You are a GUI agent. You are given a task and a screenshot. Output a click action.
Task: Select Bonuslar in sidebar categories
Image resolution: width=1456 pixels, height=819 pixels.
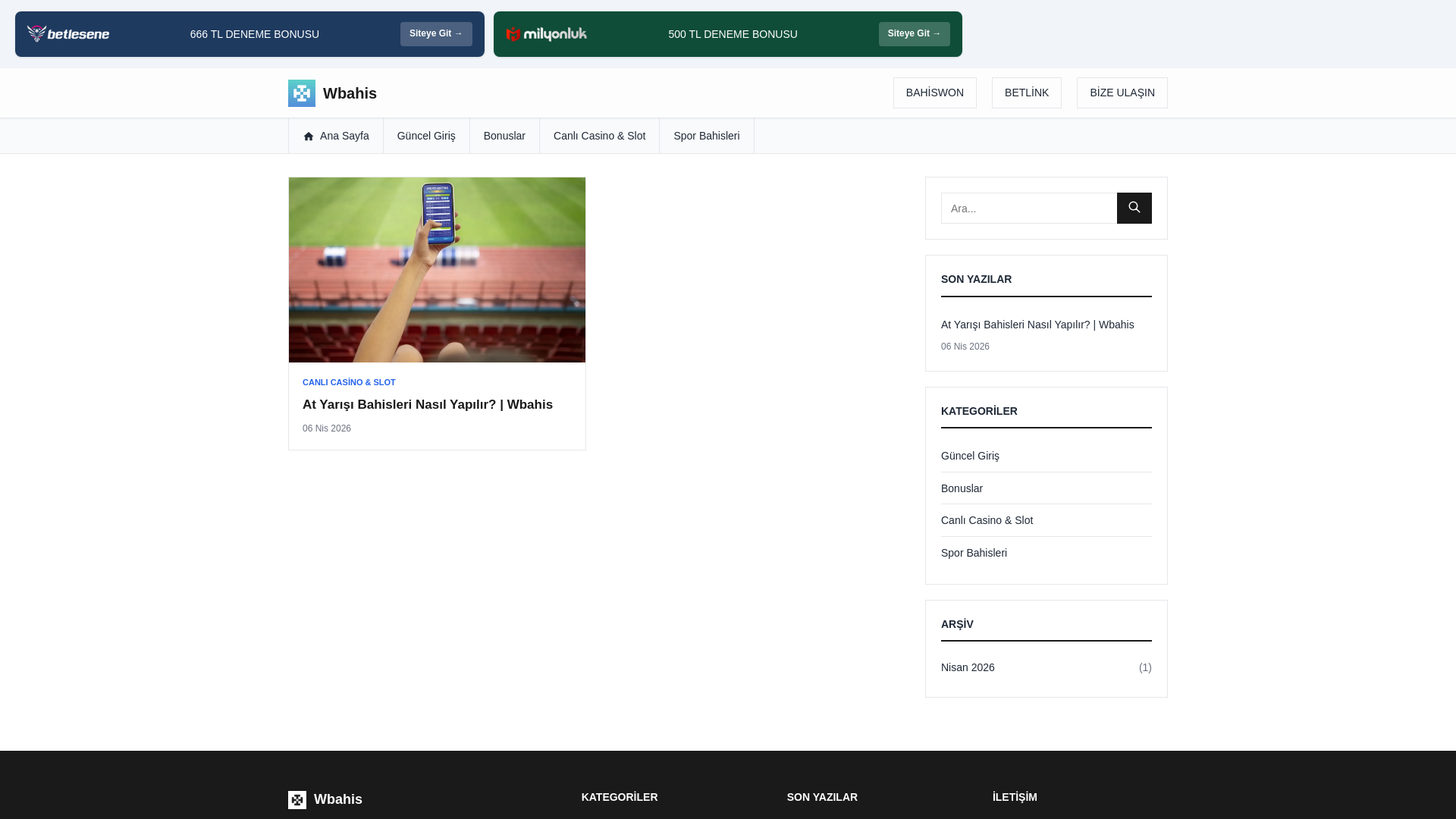pos(962,488)
